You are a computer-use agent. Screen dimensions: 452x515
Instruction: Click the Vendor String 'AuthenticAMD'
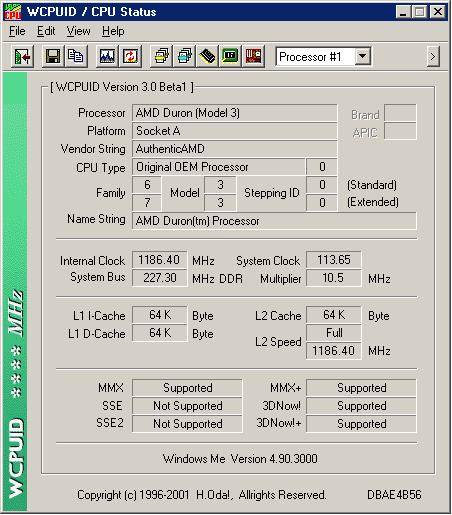[234, 149]
